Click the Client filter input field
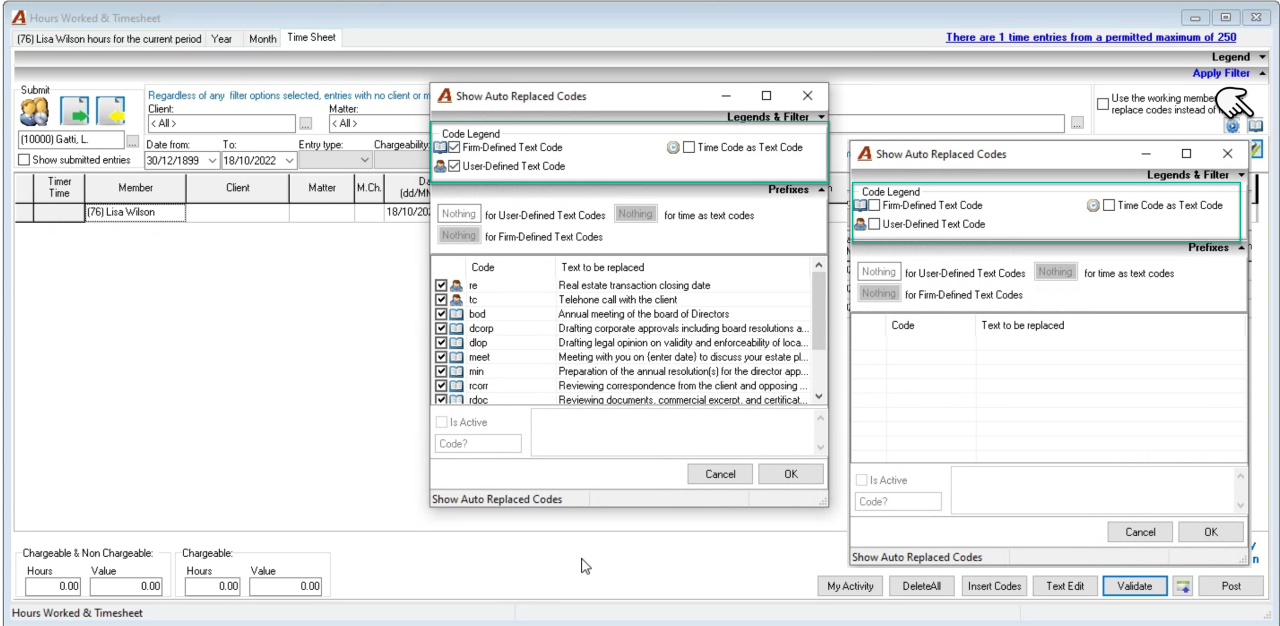The width and height of the screenshot is (1280, 626). pos(222,123)
